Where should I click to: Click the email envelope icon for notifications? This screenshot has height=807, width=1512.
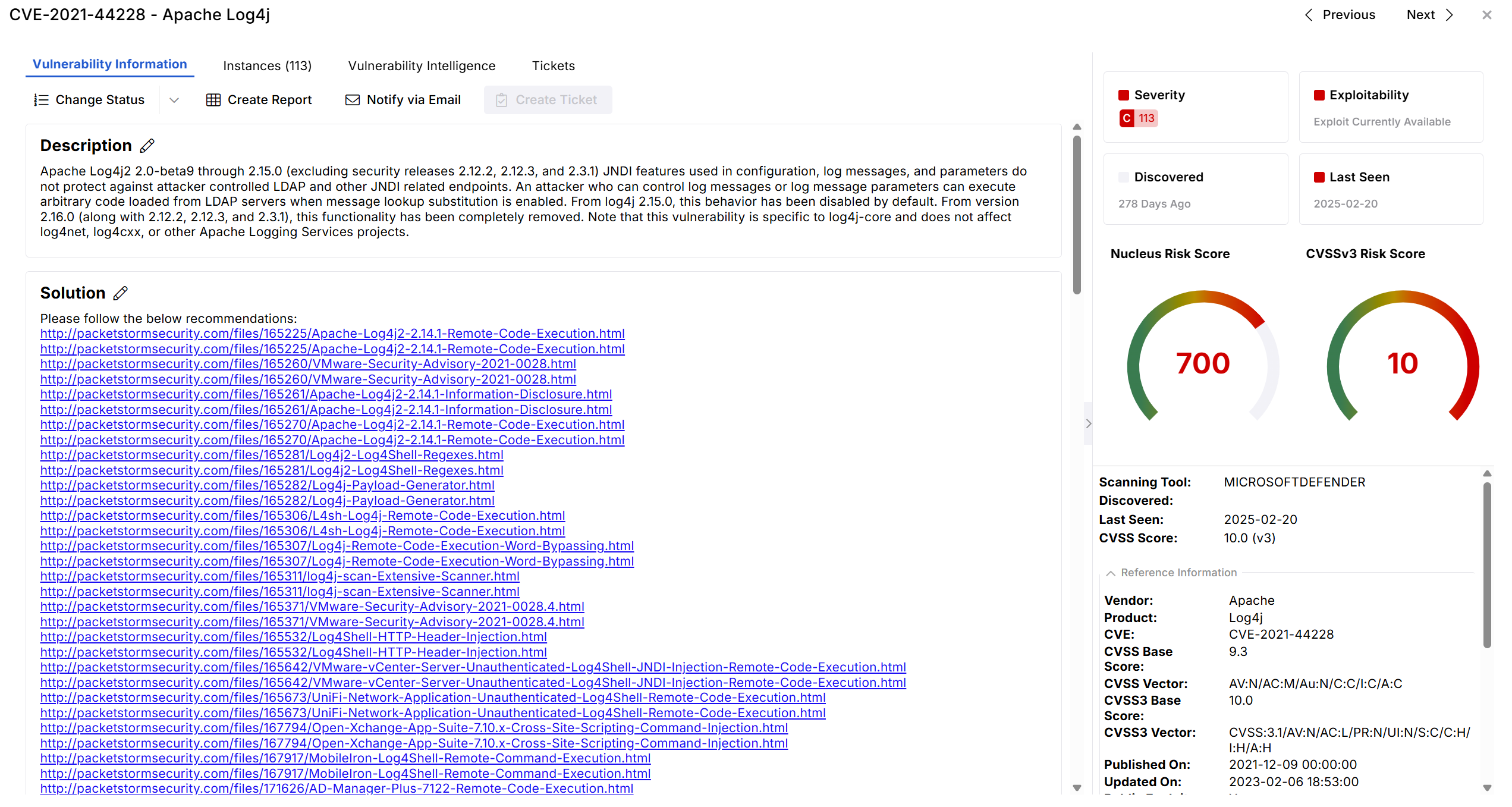click(x=352, y=99)
